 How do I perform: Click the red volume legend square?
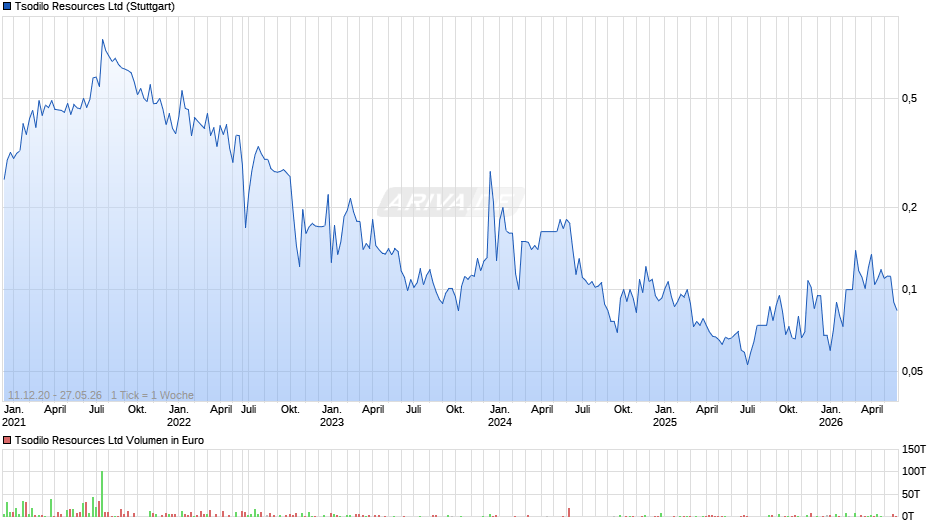point(7,440)
